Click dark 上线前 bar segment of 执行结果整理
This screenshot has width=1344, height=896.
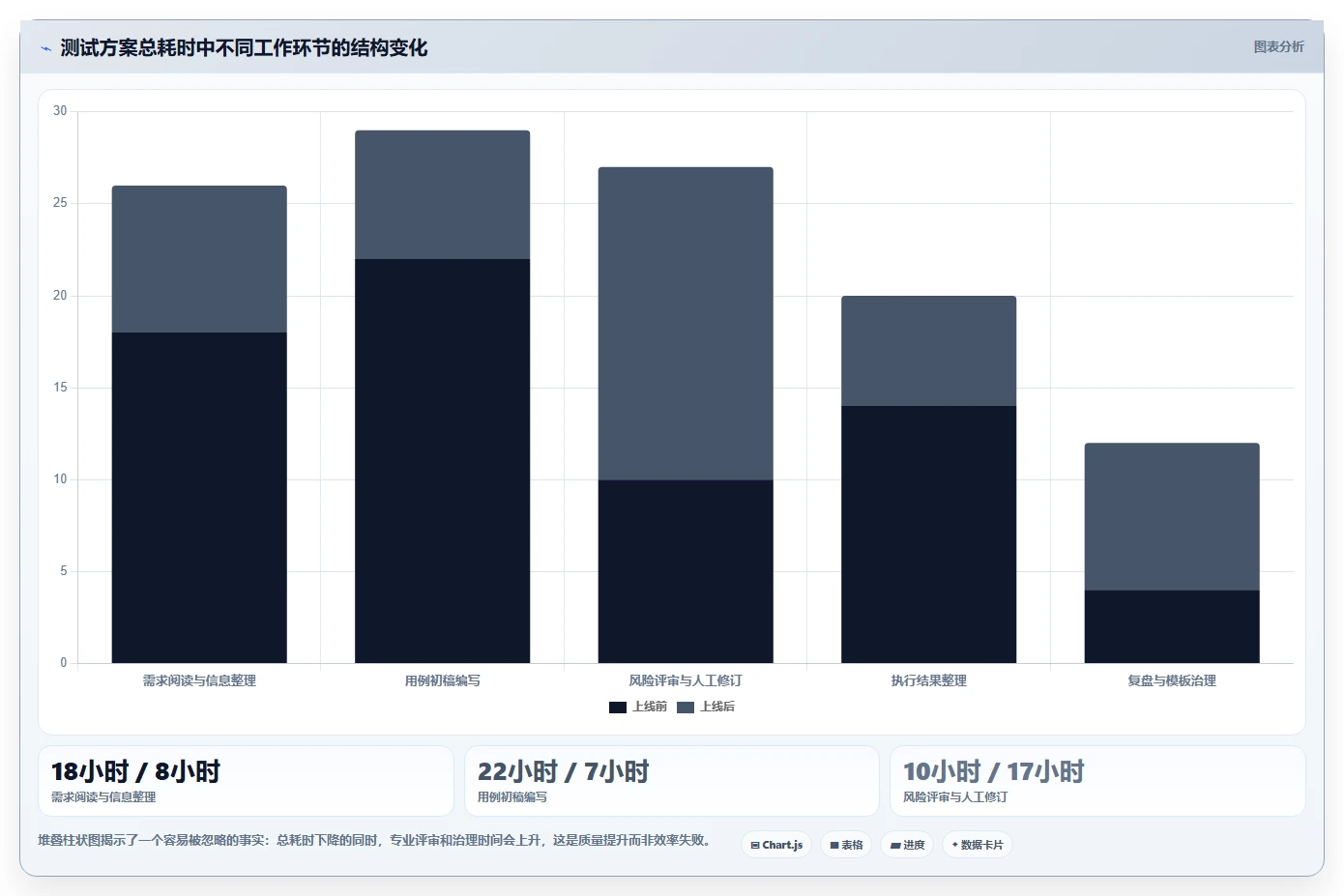pyautogui.click(x=929, y=535)
